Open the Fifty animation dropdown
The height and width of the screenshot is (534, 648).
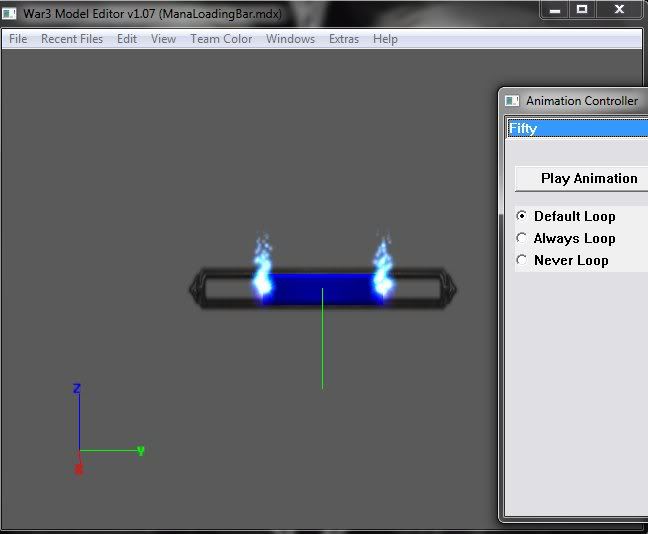pos(577,128)
